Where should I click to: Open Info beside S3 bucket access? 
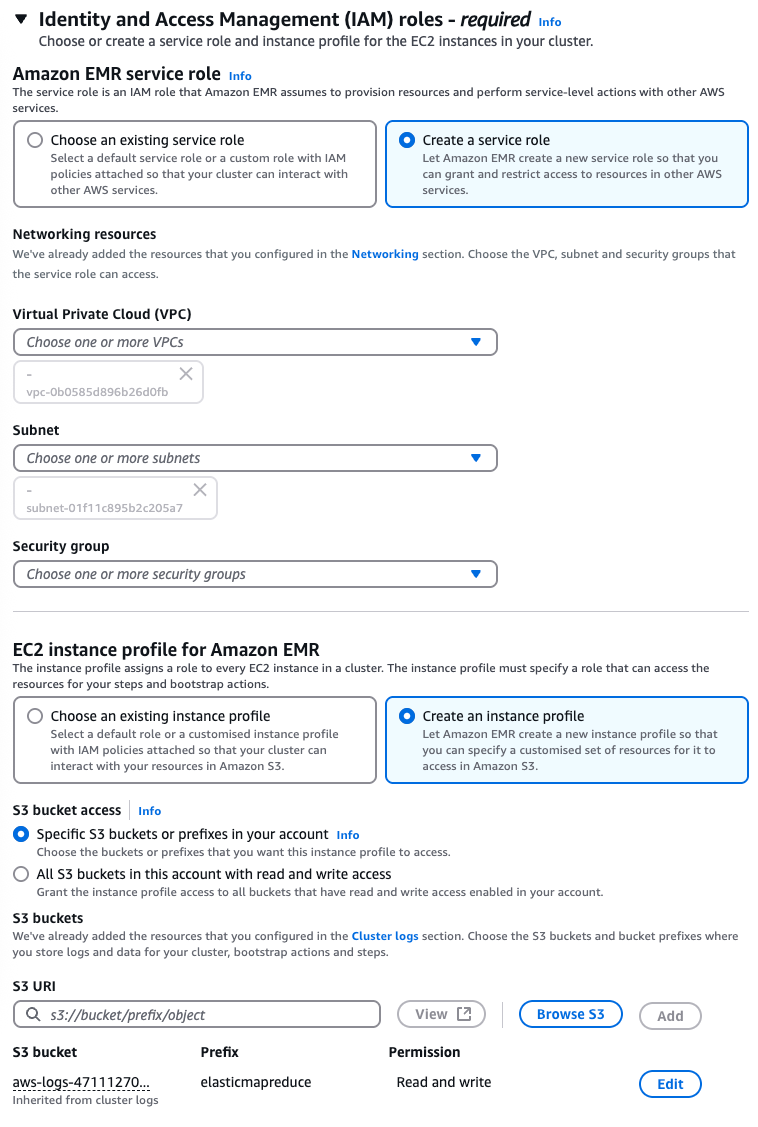click(x=149, y=811)
